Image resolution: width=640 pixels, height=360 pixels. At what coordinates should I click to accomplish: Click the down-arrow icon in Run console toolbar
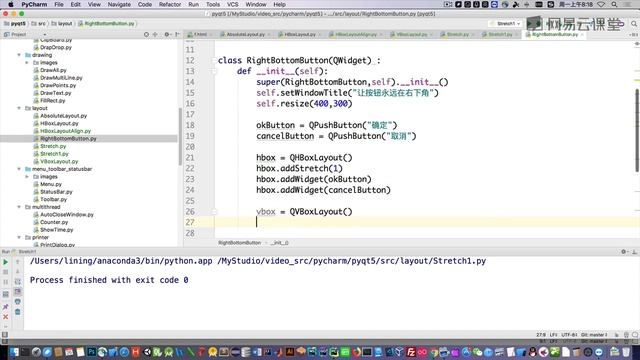click(18, 272)
